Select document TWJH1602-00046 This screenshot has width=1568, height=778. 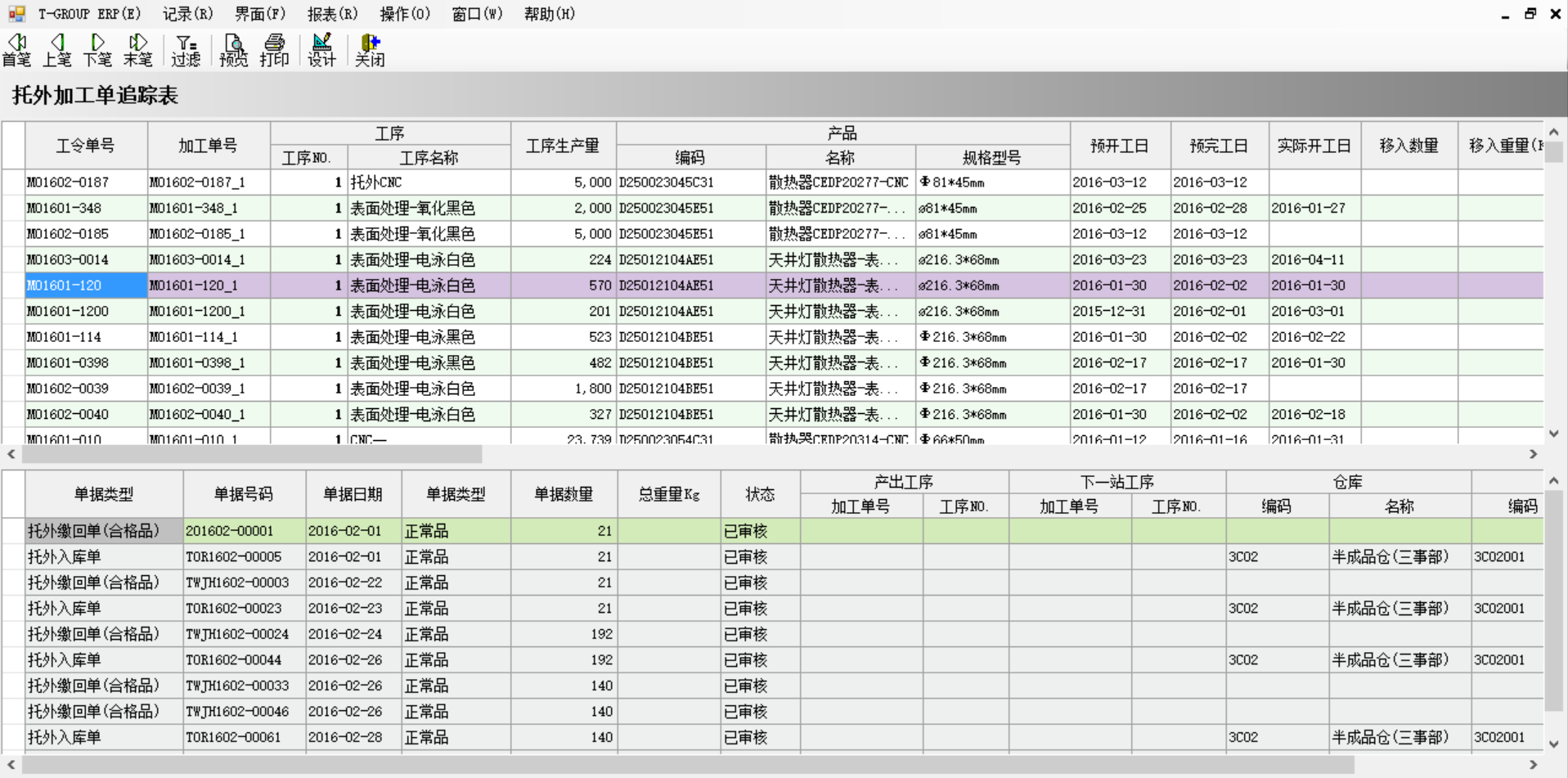244,712
